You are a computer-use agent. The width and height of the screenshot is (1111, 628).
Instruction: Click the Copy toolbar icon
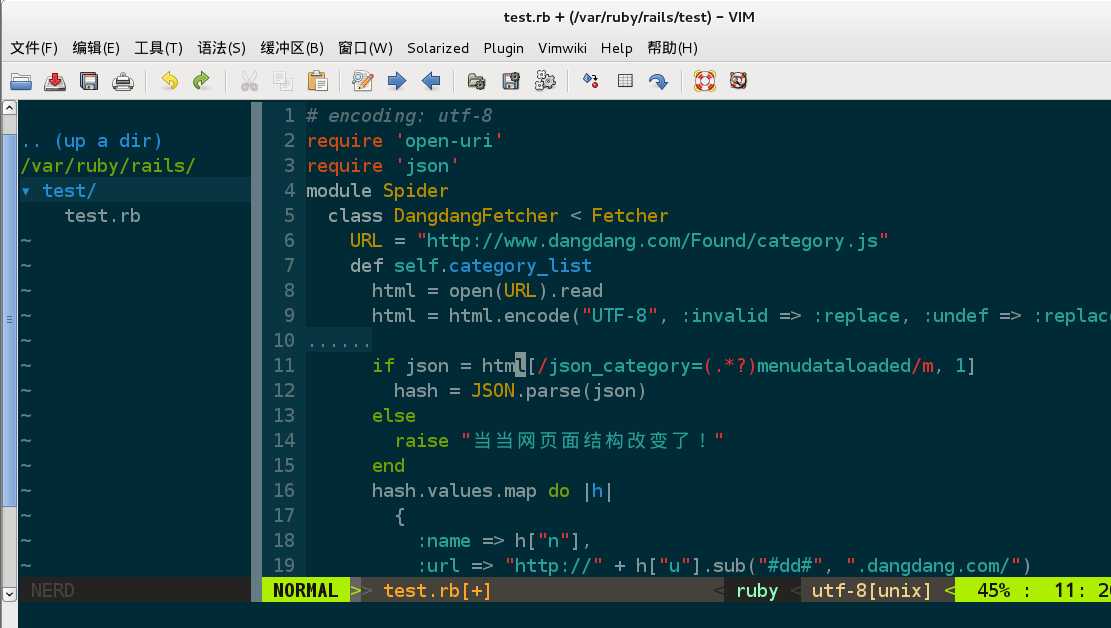point(283,82)
